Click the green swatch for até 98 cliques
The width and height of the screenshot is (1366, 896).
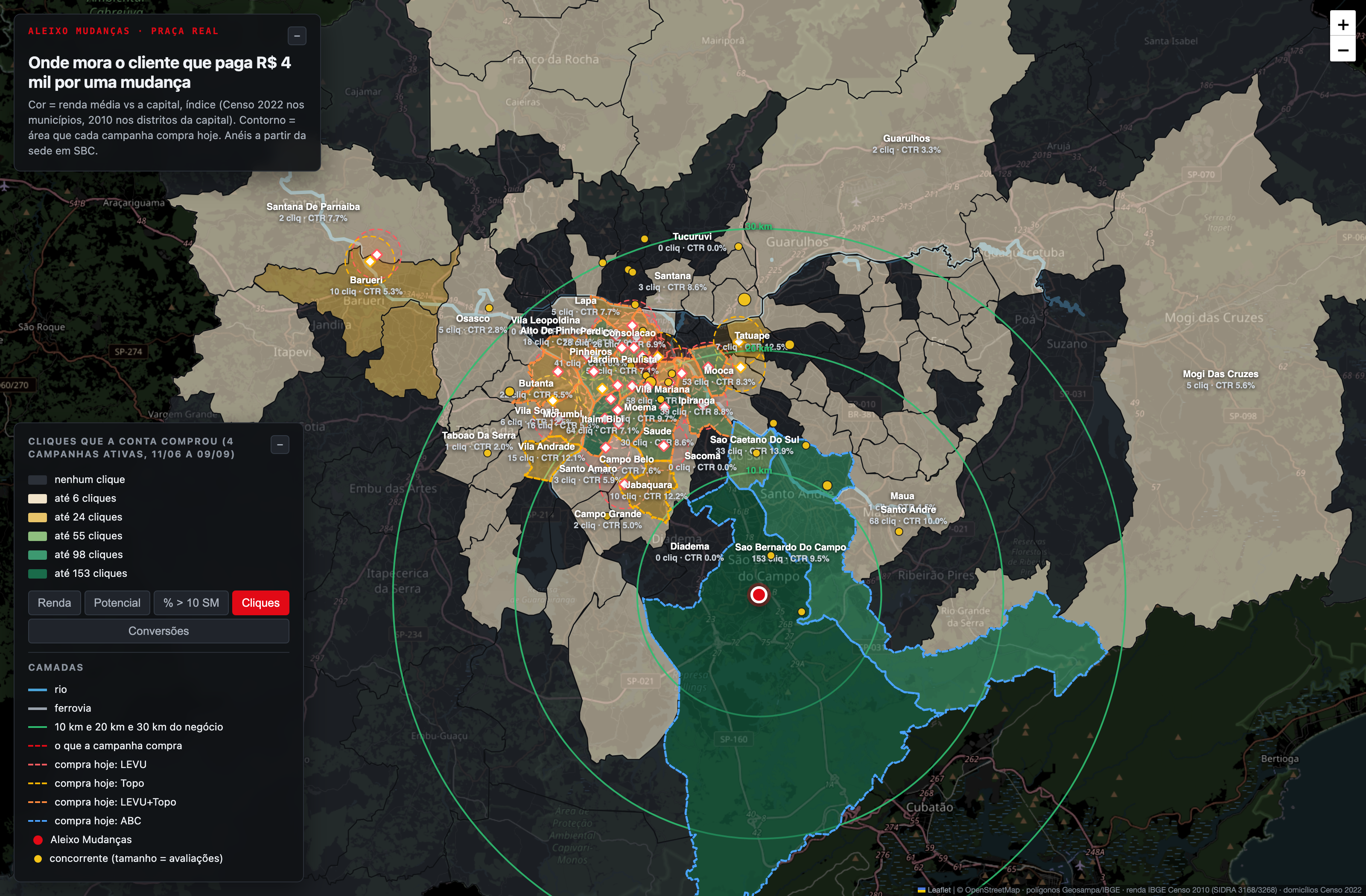tap(37, 555)
